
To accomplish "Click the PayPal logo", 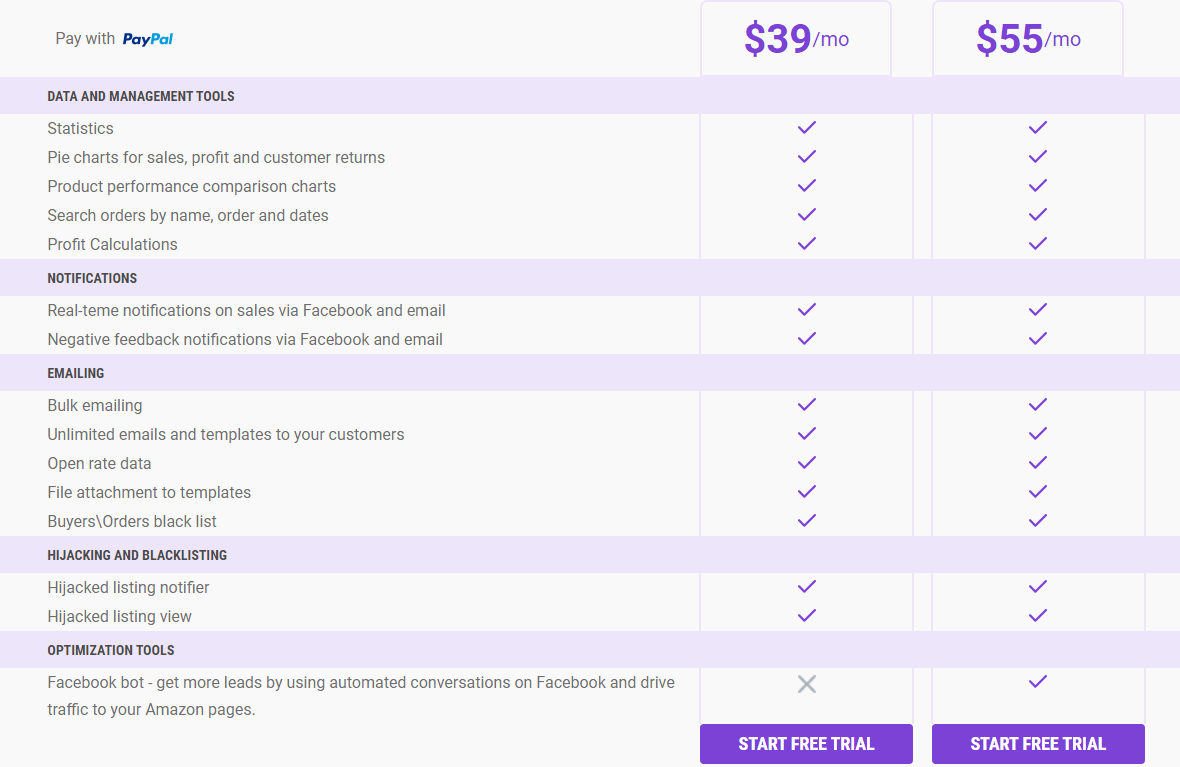I will (x=148, y=39).
